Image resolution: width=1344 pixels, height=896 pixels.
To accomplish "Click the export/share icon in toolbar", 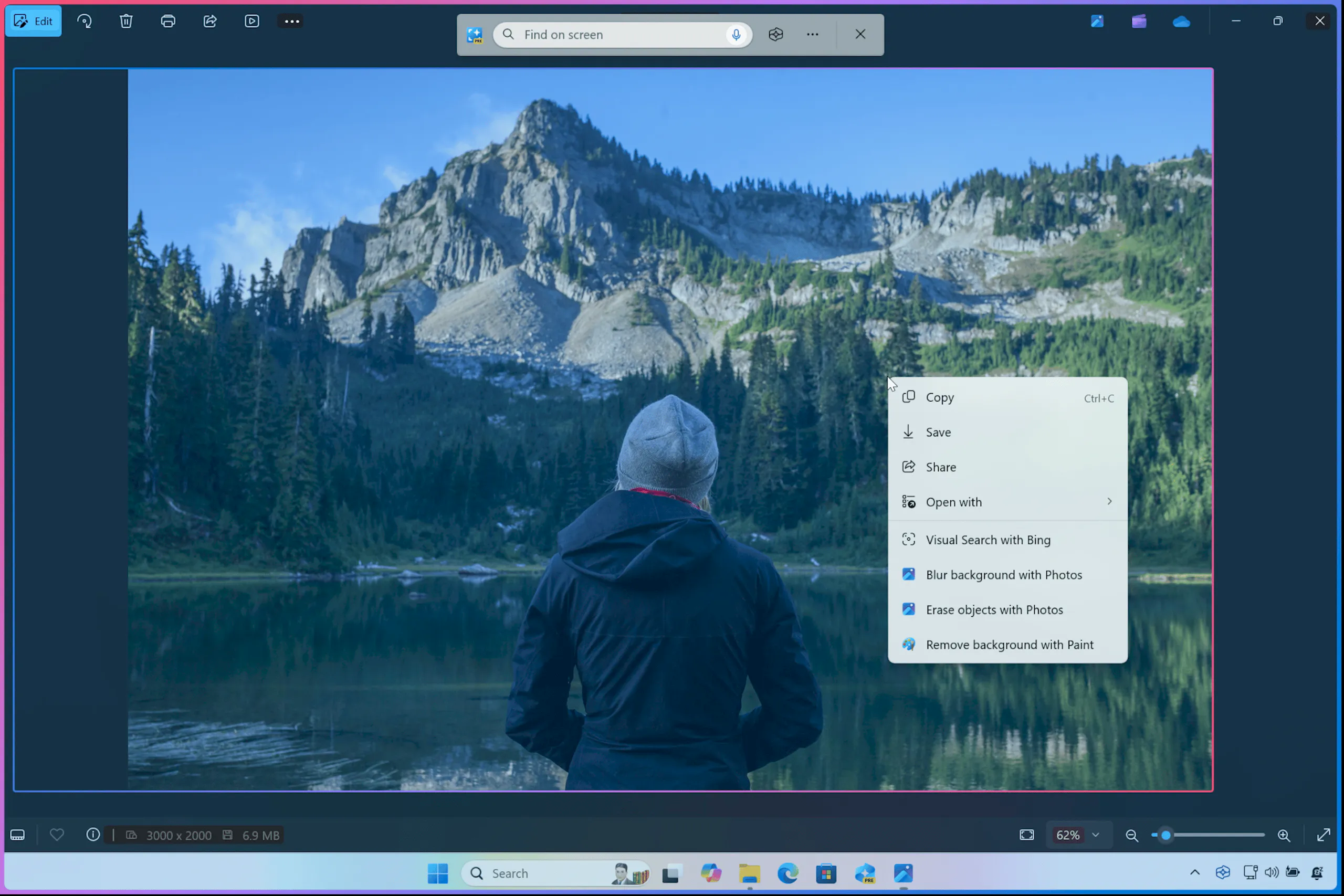I will tap(210, 21).
